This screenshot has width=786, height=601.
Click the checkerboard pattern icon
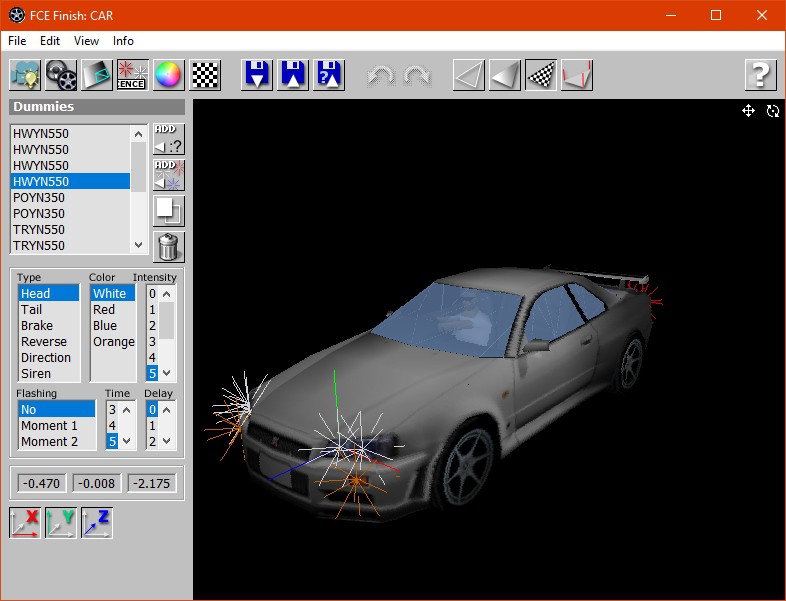(x=205, y=75)
